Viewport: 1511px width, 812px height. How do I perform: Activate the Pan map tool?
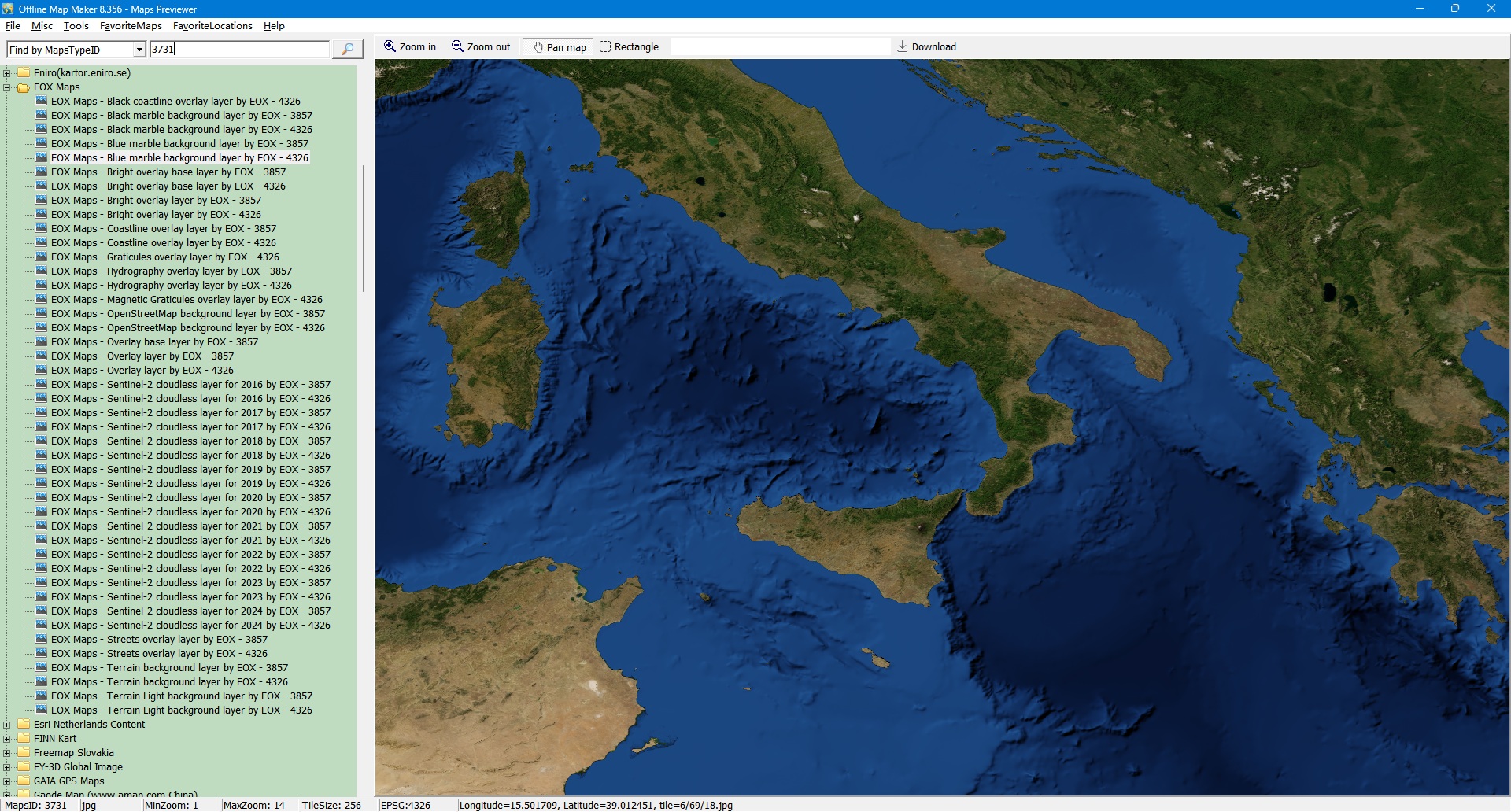pos(560,47)
